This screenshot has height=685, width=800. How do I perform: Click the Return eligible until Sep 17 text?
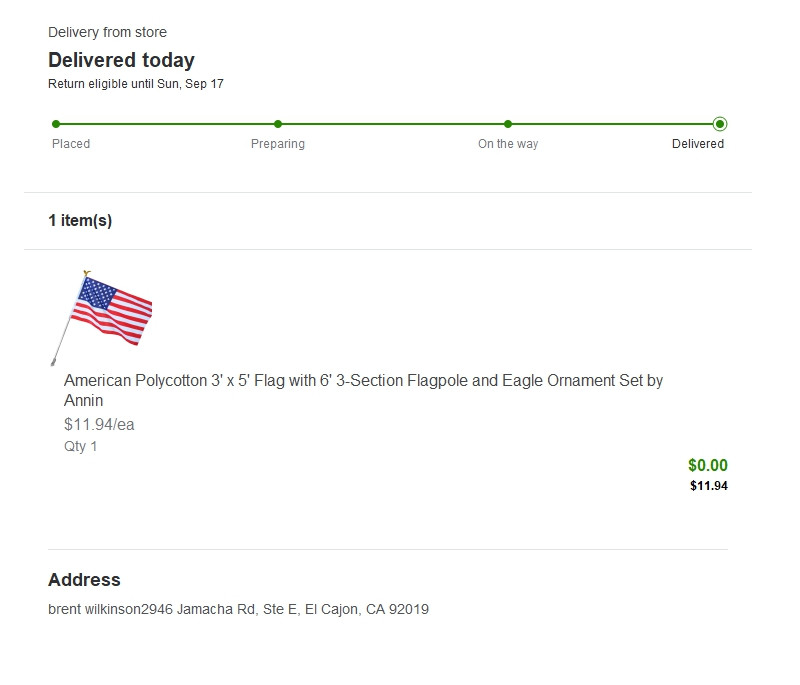pos(136,84)
